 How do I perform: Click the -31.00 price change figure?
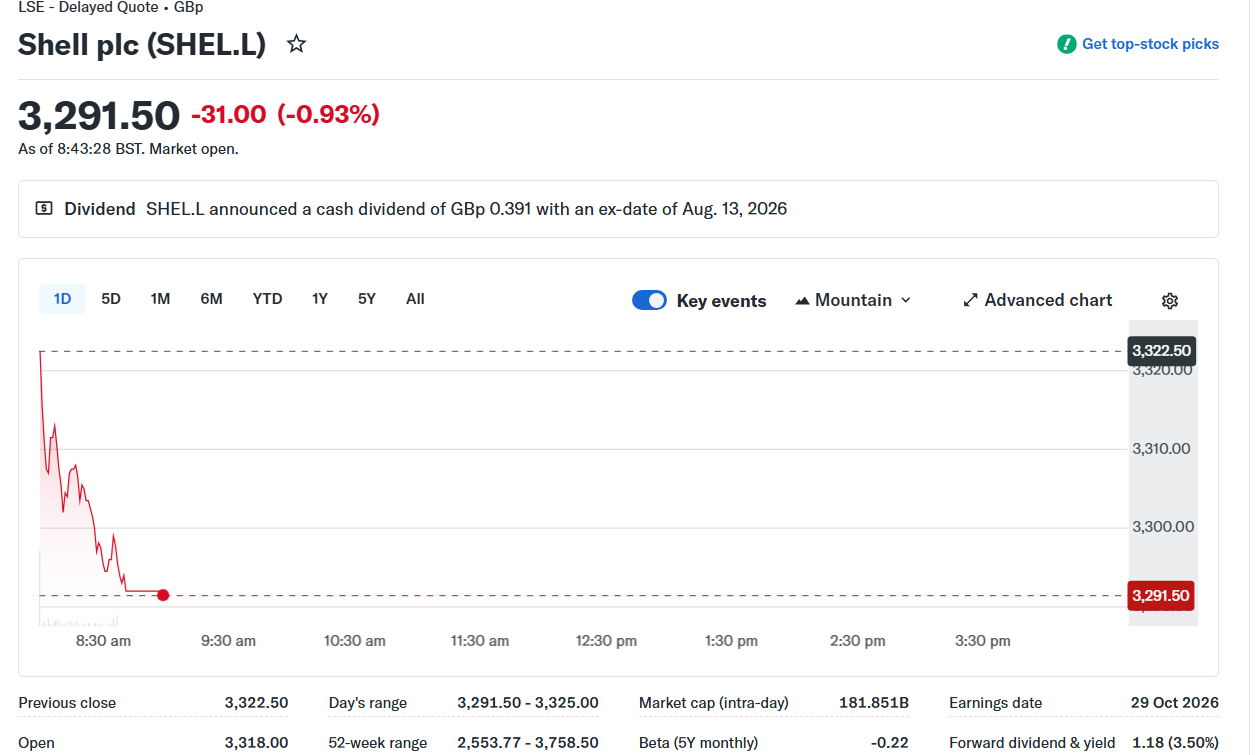pyautogui.click(x=228, y=115)
